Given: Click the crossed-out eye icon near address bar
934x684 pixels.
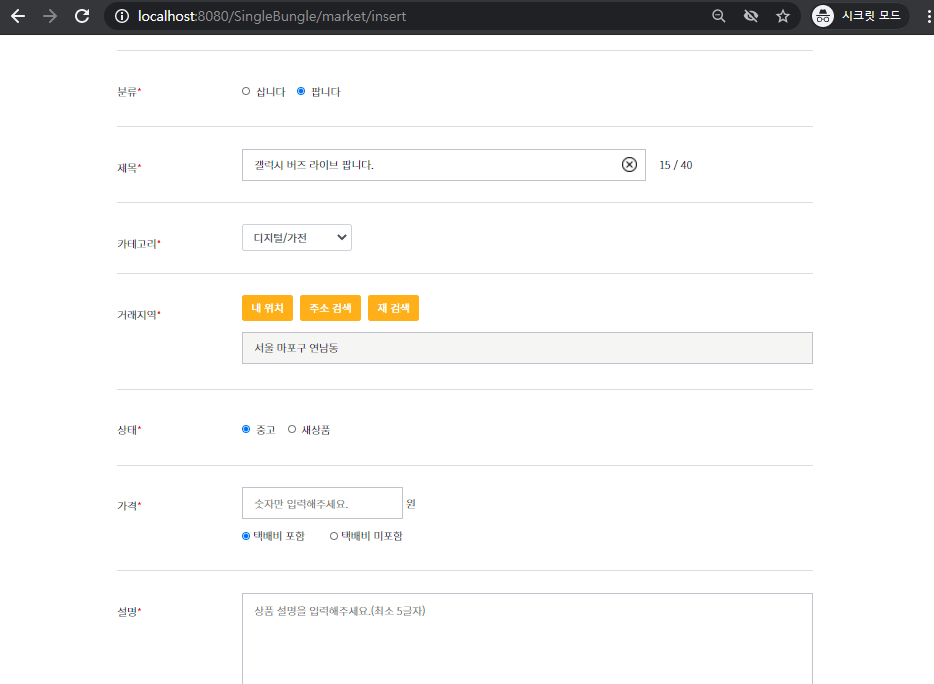Looking at the screenshot, I should (751, 16).
